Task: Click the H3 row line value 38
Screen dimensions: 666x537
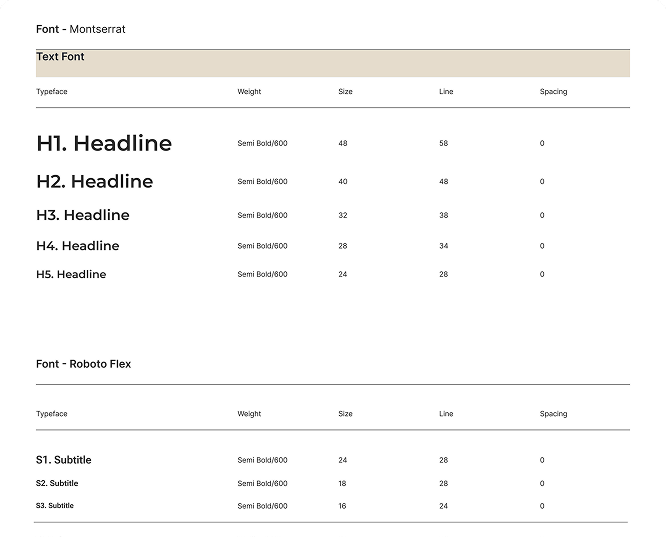Action: (x=443, y=215)
